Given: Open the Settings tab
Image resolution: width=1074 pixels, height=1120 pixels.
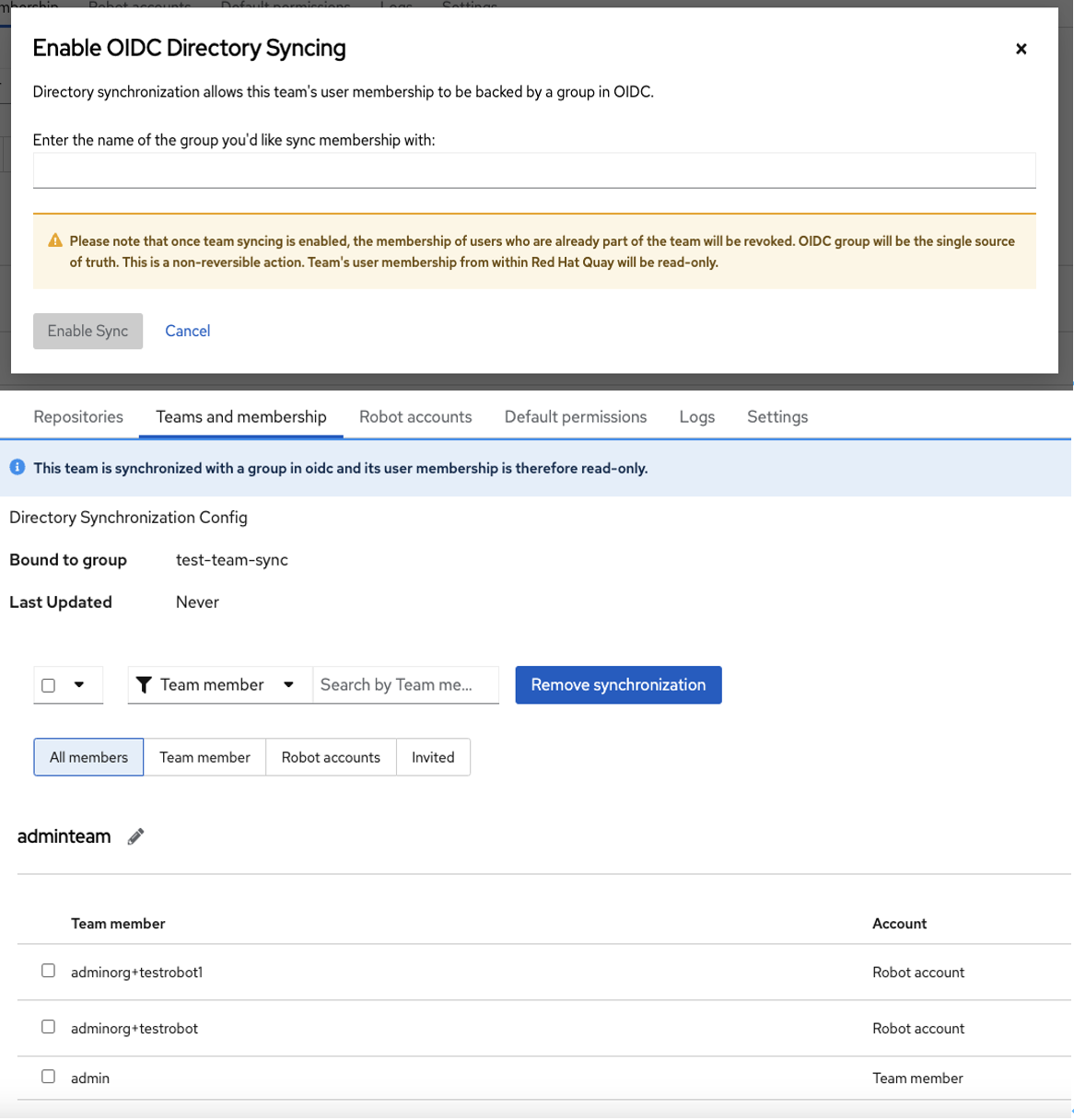Looking at the screenshot, I should click(x=777, y=416).
